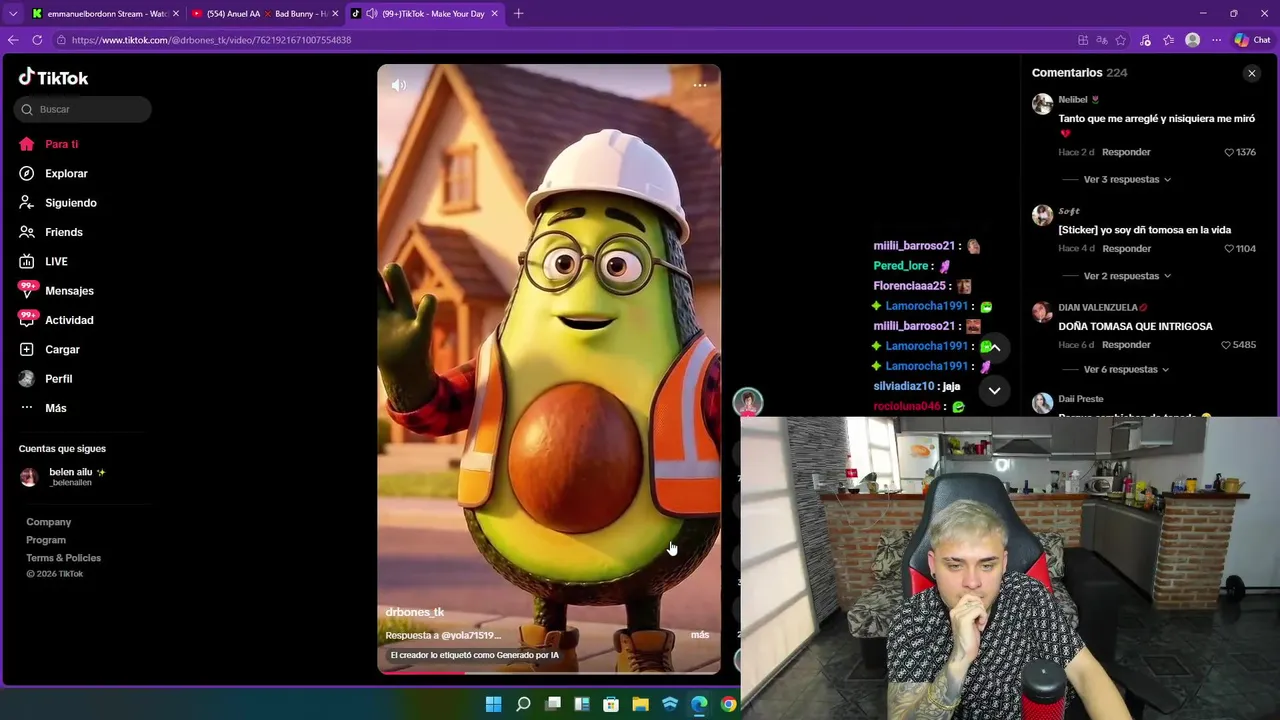Click the Generado por IA label
This screenshot has height=720, width=1280.
(x=474, y=655)
